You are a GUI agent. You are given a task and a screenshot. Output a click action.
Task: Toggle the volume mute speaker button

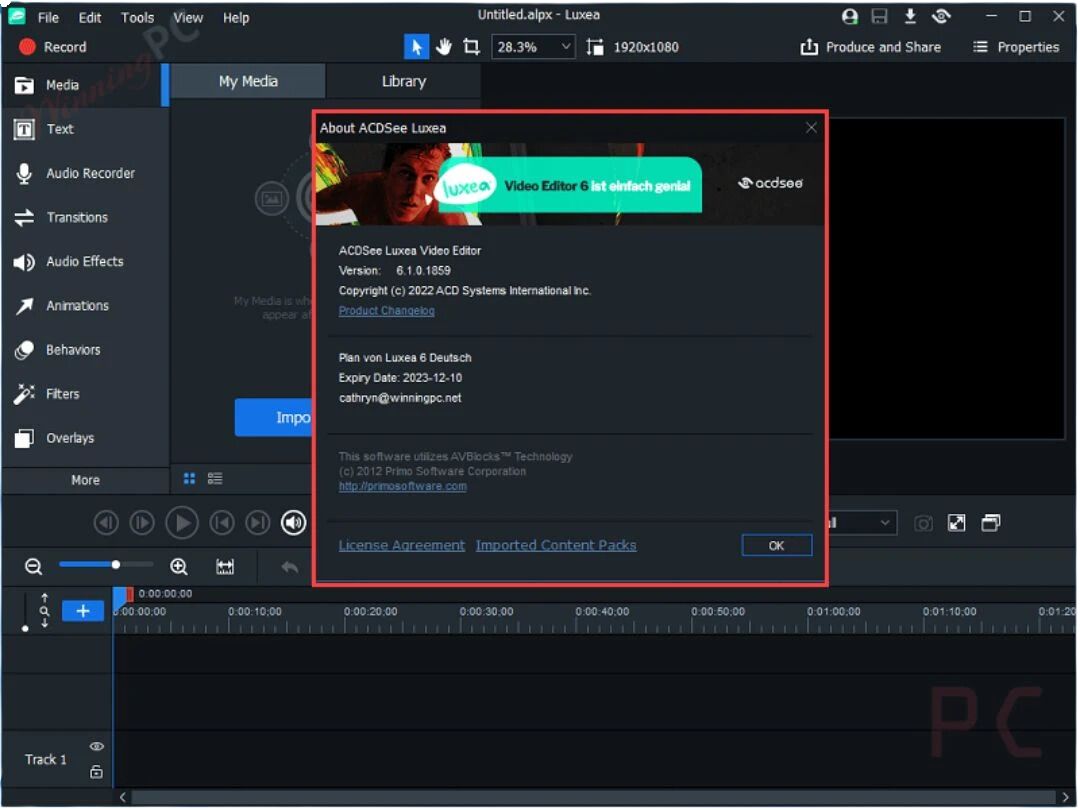point(293,523)
